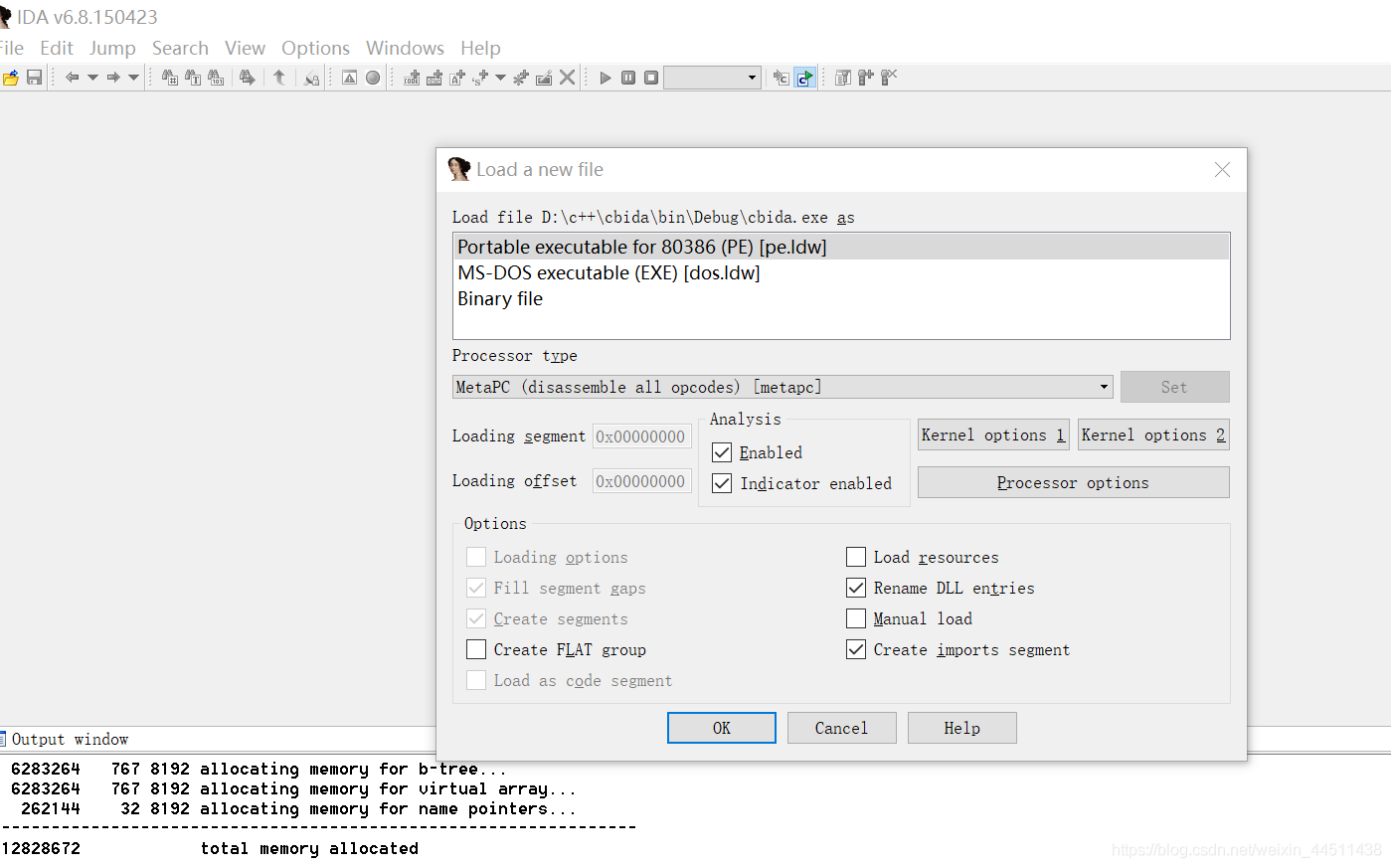Click the search next binoculars arrow icon
Image resolution: width=1391 pixels, height=868 pixels.
(x=248, y=78)
